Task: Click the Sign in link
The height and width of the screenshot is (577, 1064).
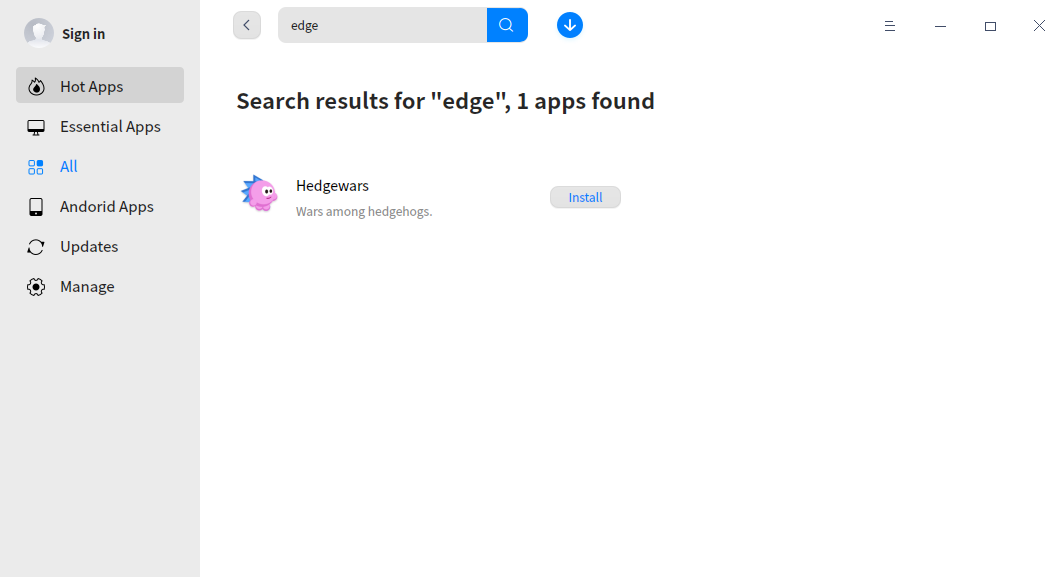Action: click(81, 32)
